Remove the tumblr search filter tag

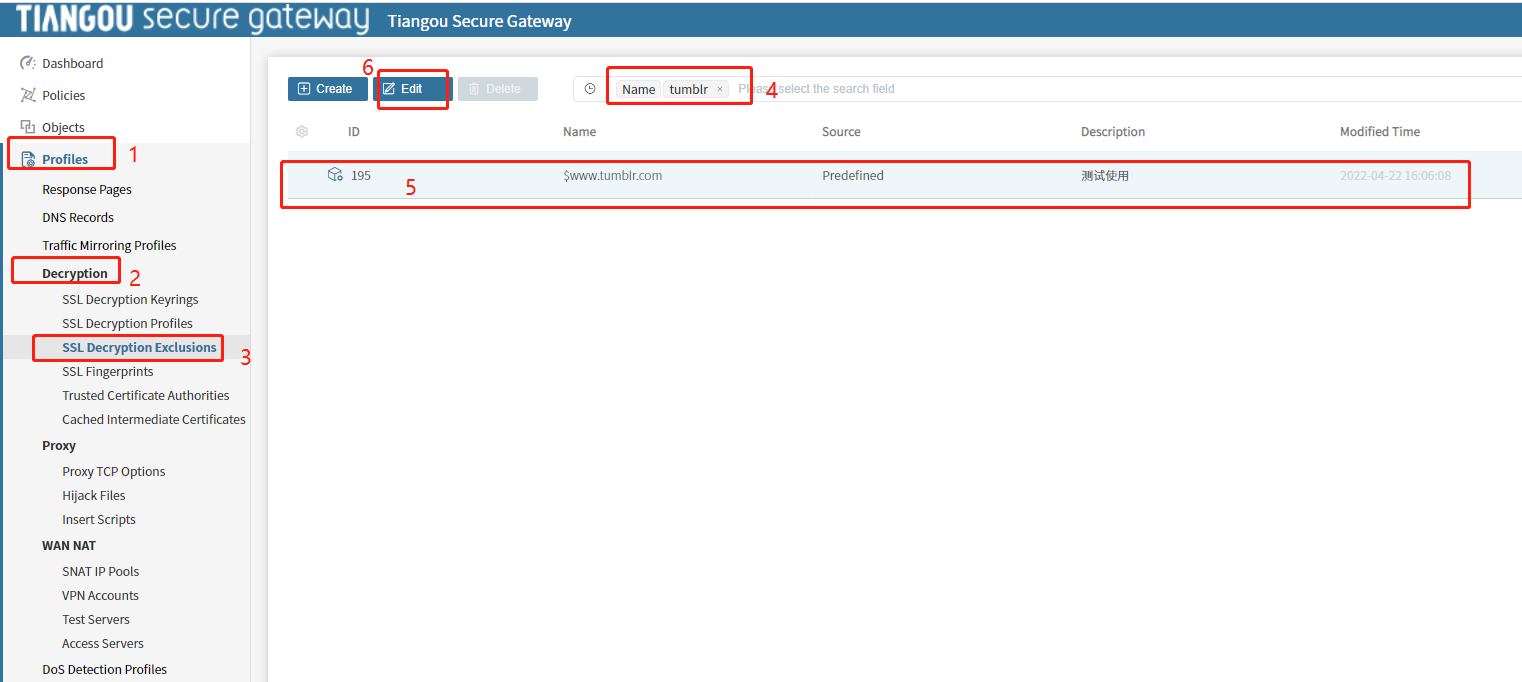[x=719, y=89]
